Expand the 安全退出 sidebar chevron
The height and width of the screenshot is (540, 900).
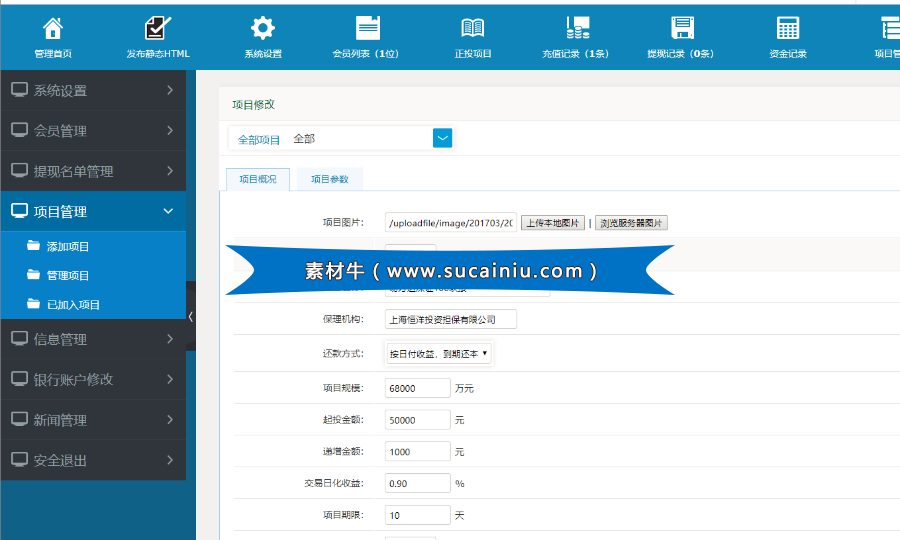click(170, 460)
